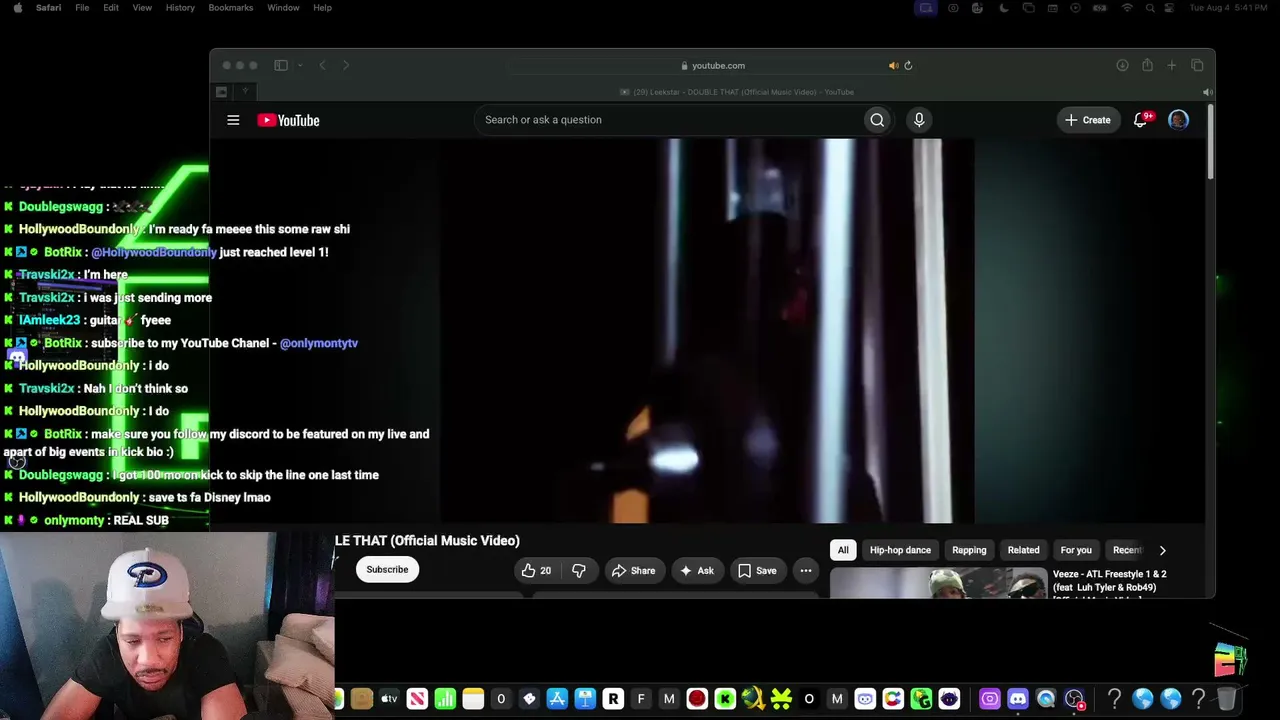This screenshot has height=720, width=1280.
Task: Open the App Store from the Dock
Action: (x=557, y=699)
